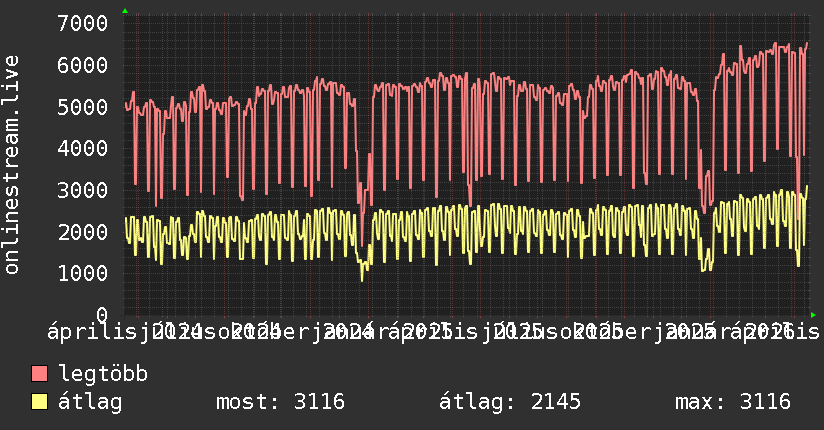Viewport: 824px width, 430px height.
Task: Click the 5000 y-axis label
Action: click(x=83, y=107)
